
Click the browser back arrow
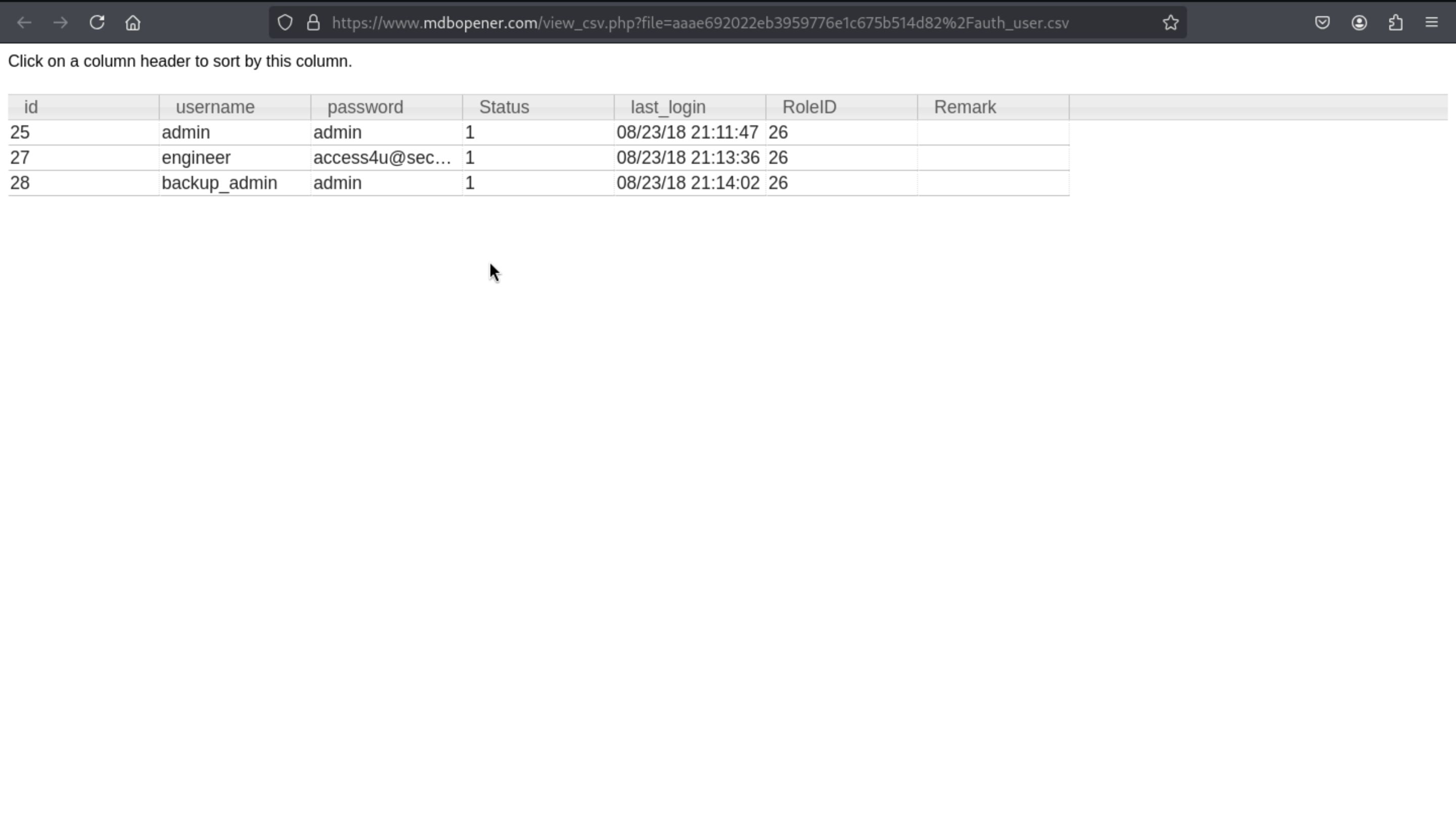[24, 23]
